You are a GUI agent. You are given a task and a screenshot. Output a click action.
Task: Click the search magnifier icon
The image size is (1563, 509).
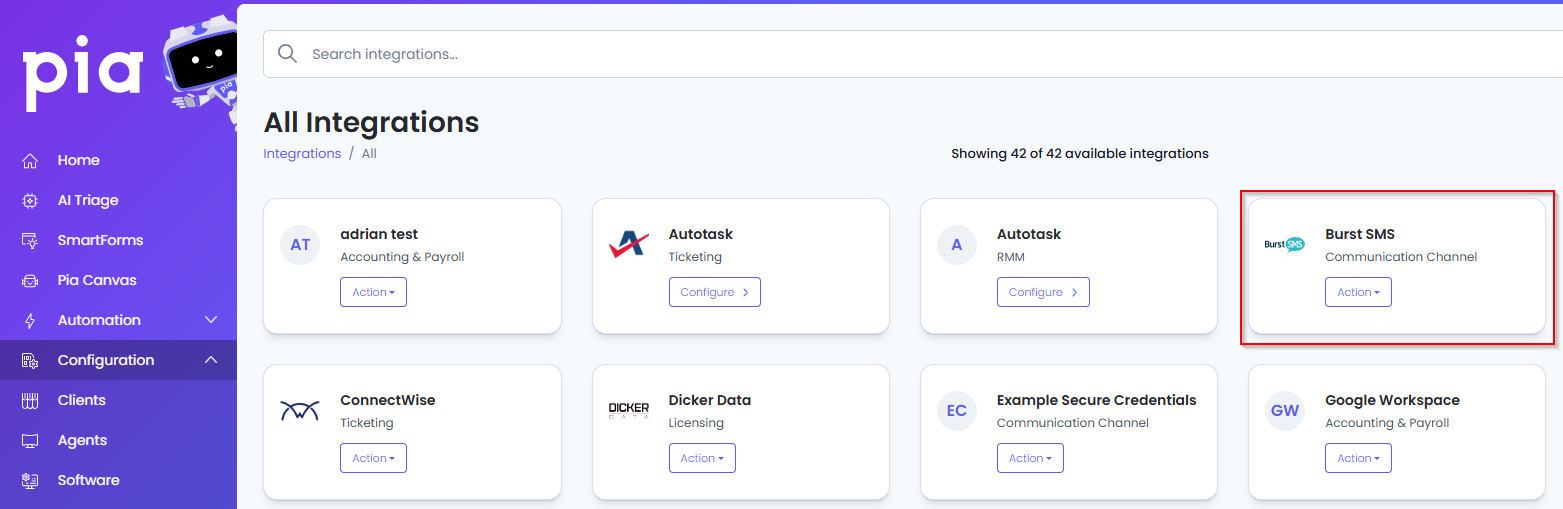click(x=287, y=54)
